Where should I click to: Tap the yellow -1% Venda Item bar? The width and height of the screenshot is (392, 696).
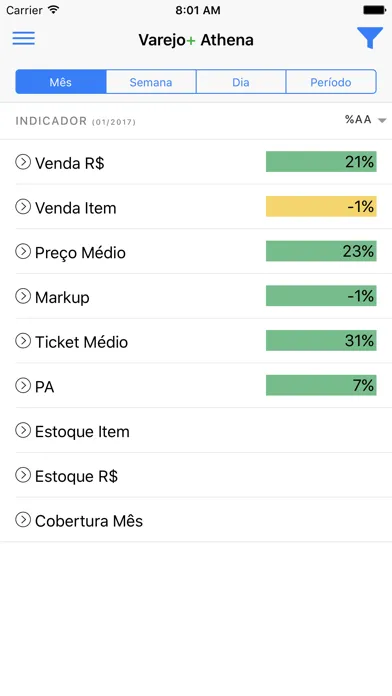coord(321,206)
